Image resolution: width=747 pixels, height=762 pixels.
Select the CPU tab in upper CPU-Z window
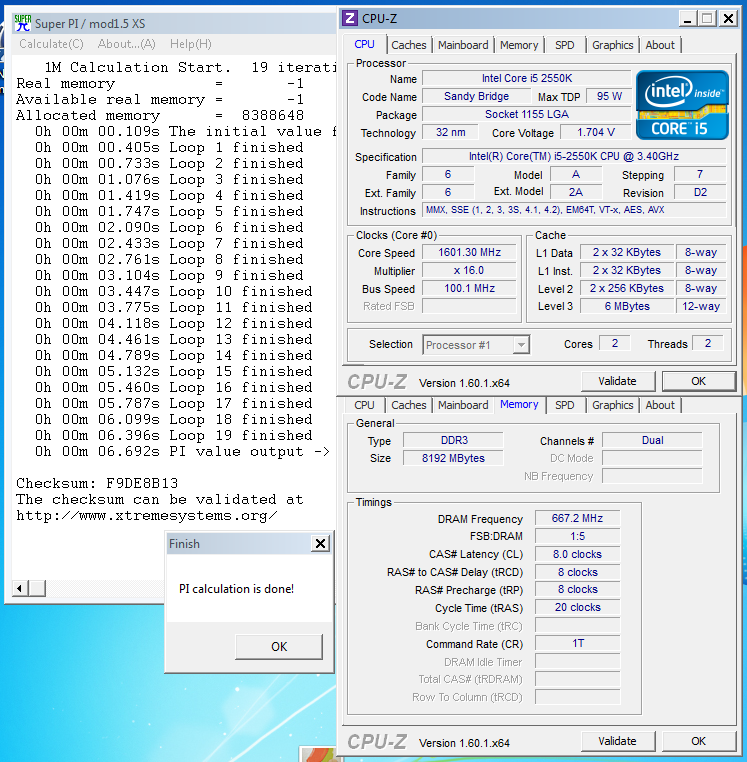click(x=365, y=44)
